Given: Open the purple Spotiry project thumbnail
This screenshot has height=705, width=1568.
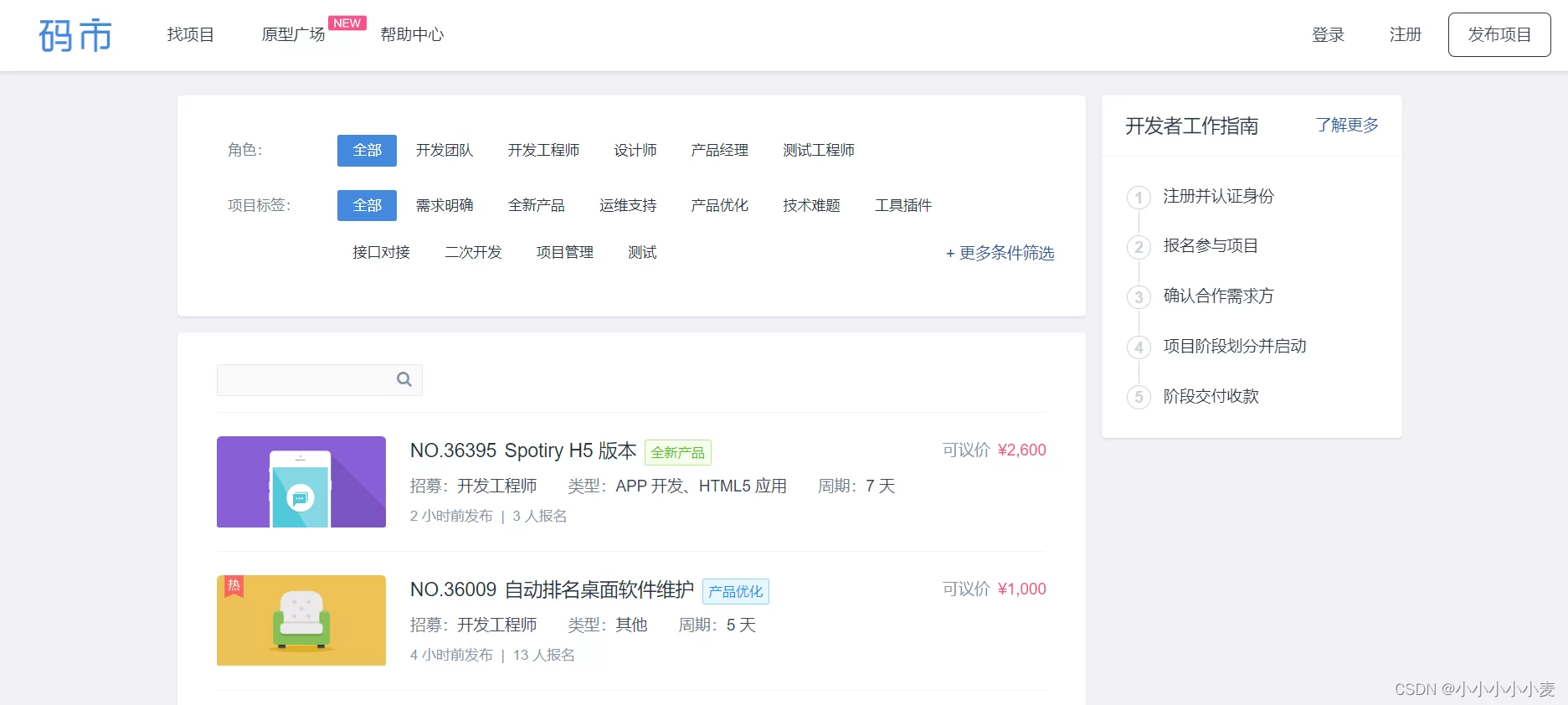Looking at the screenshot, I should (301, 481).
